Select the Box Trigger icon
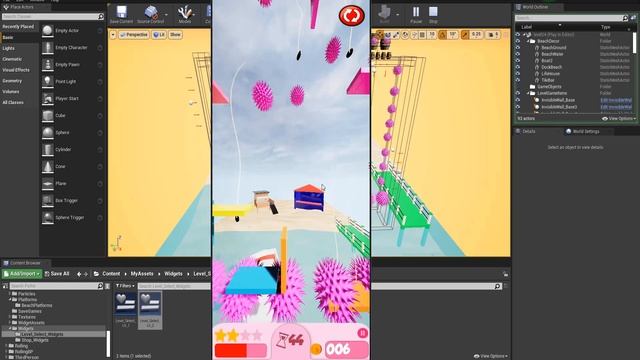 click(48, 200)
